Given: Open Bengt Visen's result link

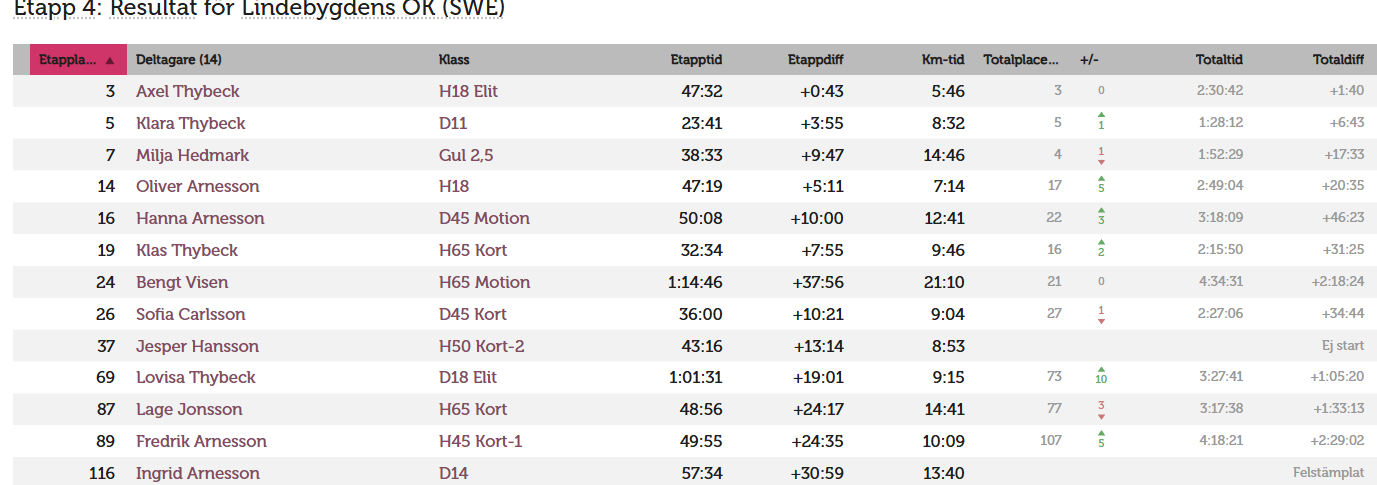Looking at the screenshot, I should 182,282.
